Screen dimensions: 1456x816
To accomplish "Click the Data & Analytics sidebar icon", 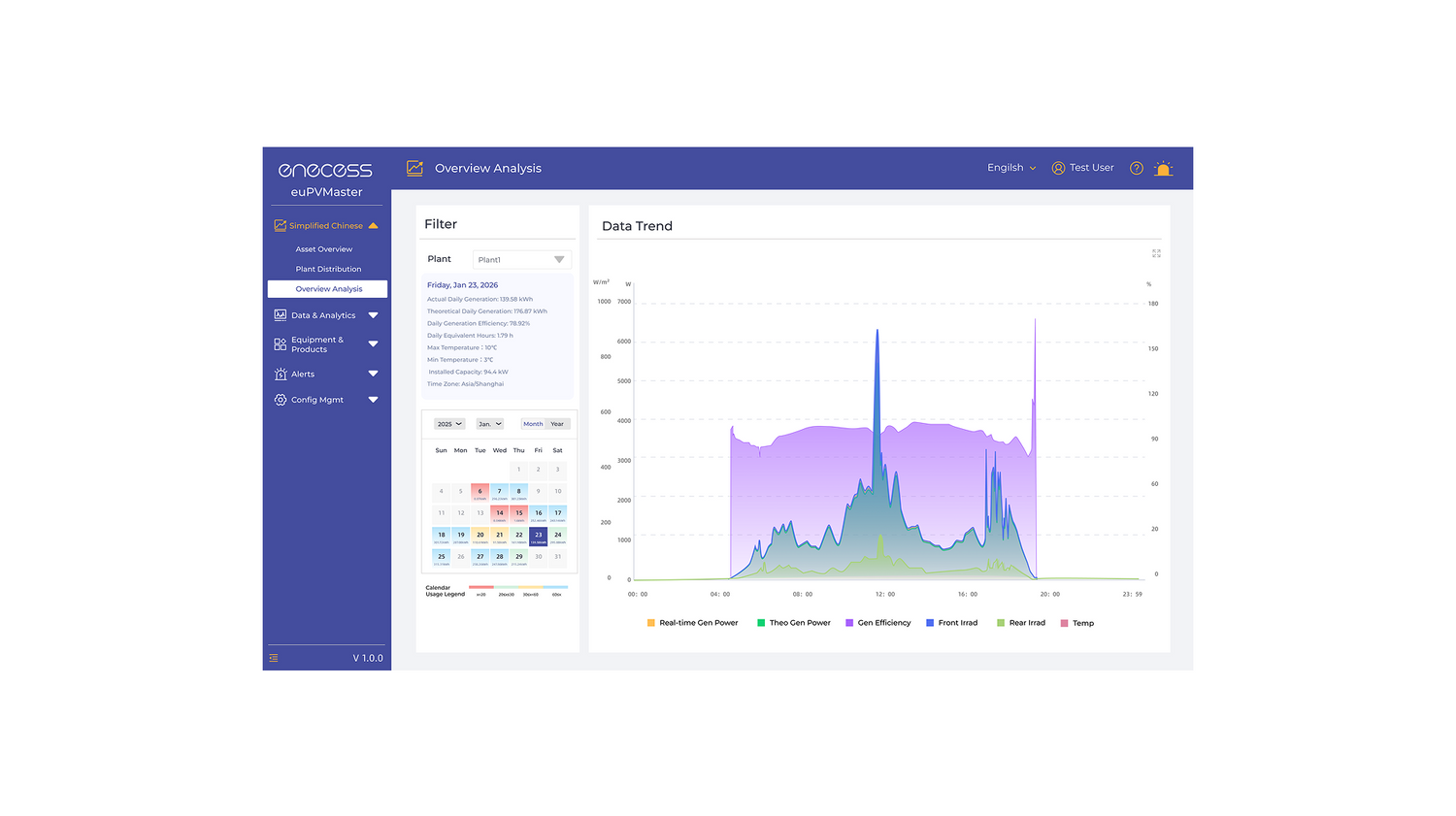I will point(281,315).
